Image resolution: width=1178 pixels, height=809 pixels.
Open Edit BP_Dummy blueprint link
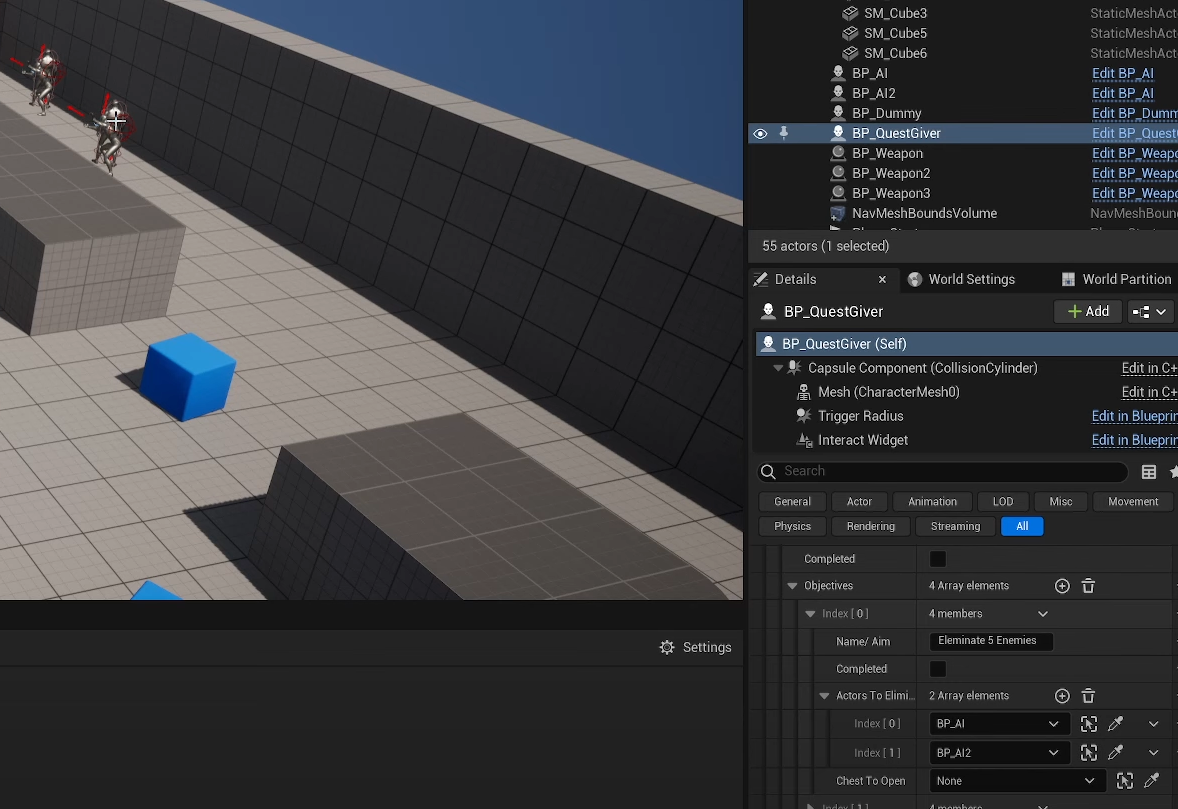1134,113
